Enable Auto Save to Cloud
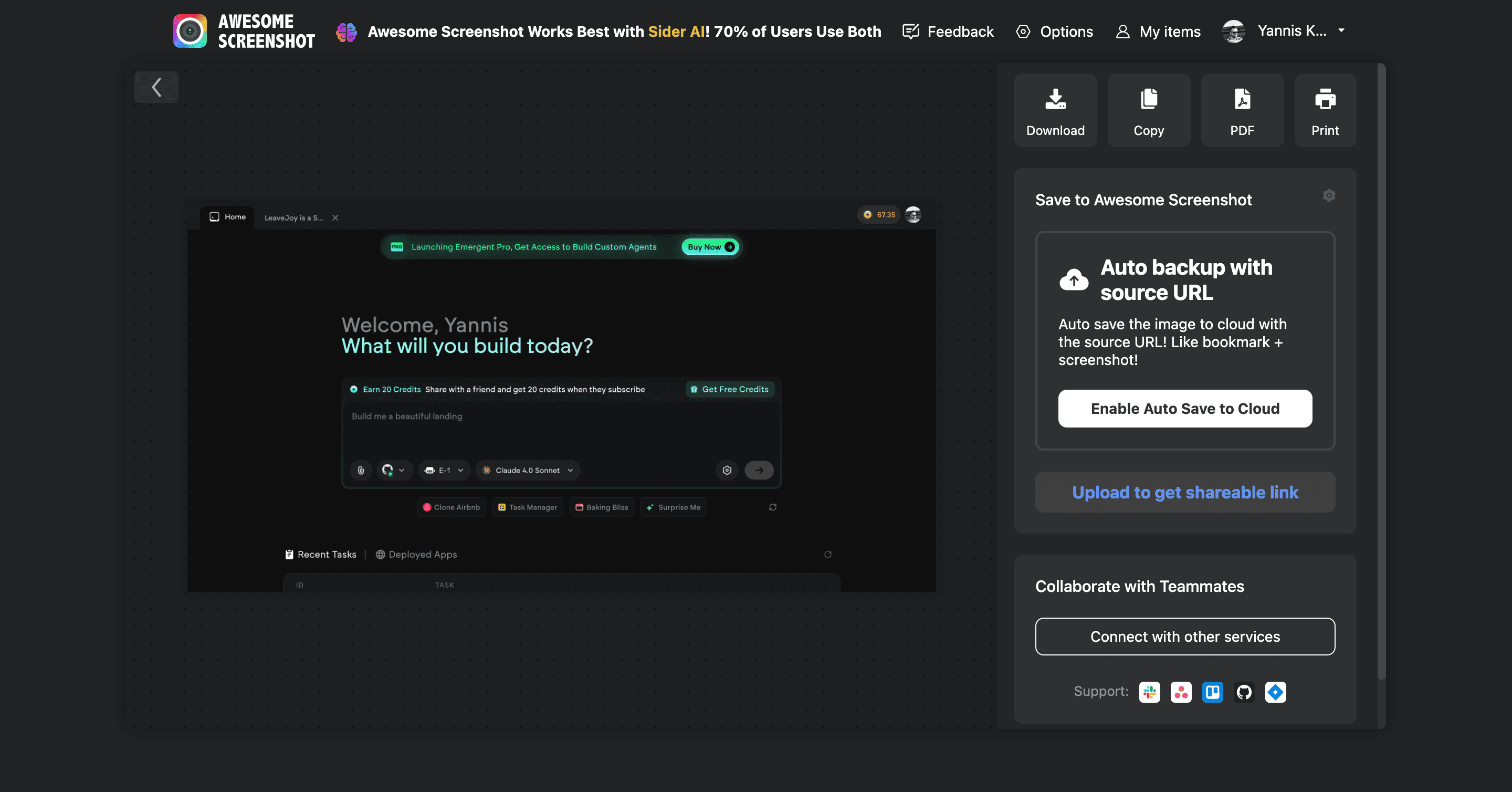The width and height of the screenshot is (1512, 792). pos(1184,409)
